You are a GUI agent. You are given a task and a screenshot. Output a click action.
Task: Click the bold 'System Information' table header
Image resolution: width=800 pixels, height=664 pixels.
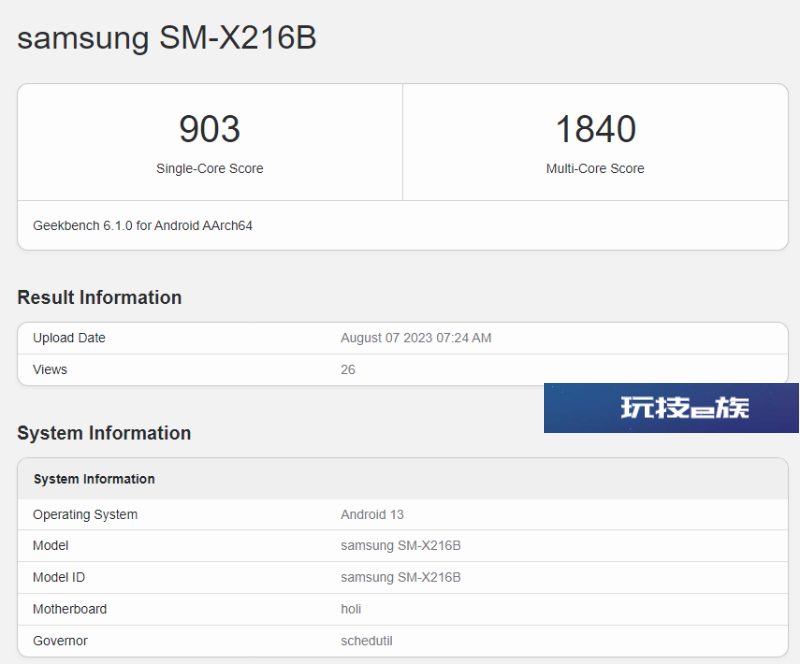pos(94,479)
